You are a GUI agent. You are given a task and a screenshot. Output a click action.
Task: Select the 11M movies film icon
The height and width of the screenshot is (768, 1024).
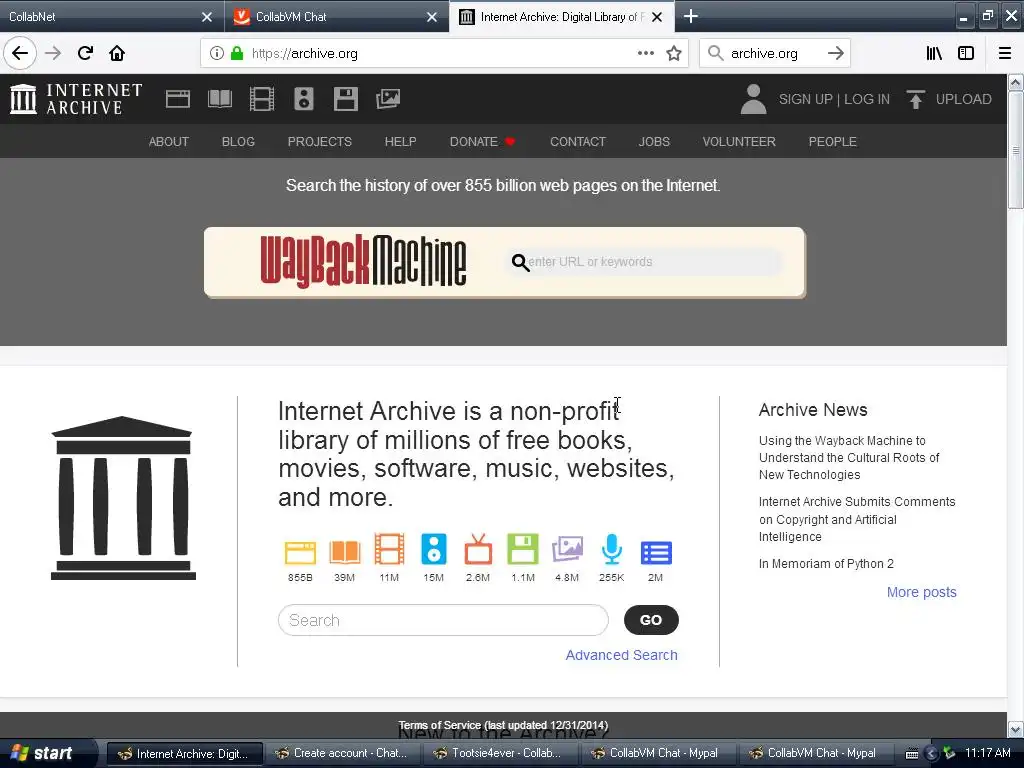389,549
